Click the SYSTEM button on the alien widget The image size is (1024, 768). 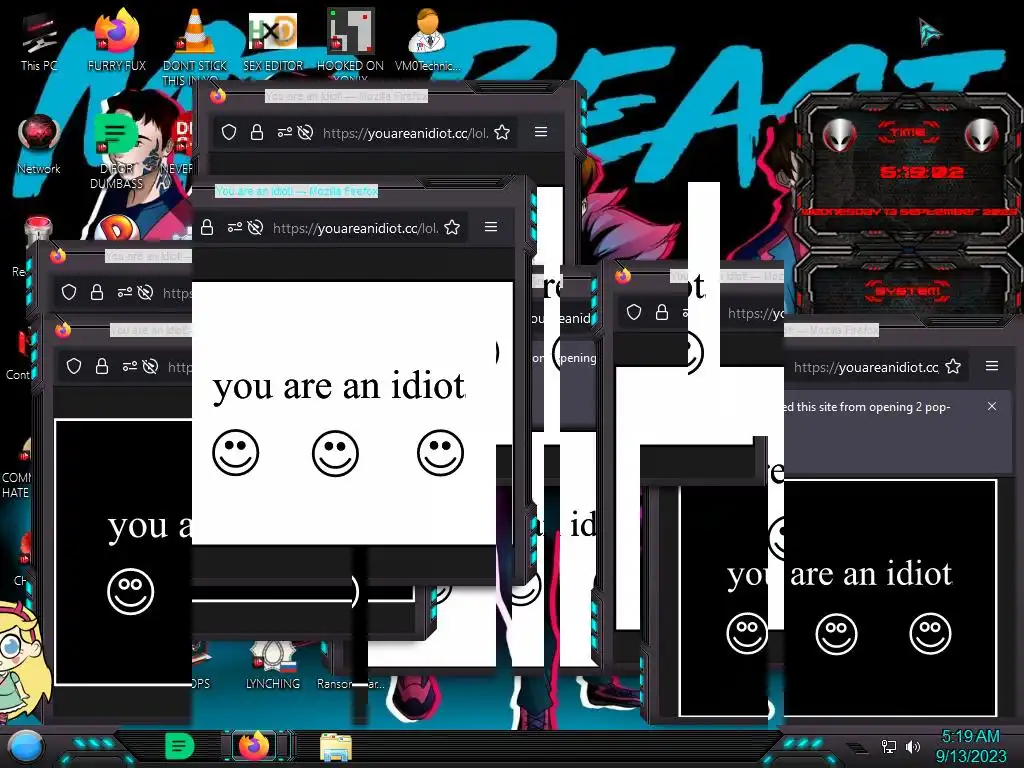pos(908,291)
